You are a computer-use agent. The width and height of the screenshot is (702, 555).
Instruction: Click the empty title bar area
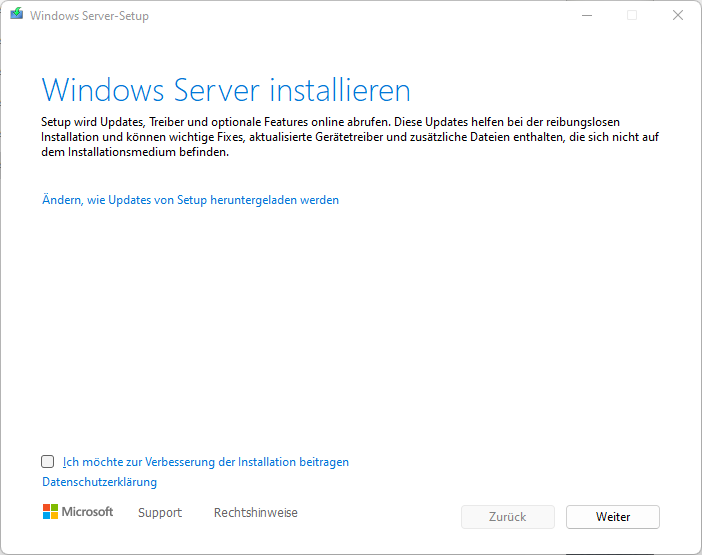pyautogui.click(x=360, y=15)
